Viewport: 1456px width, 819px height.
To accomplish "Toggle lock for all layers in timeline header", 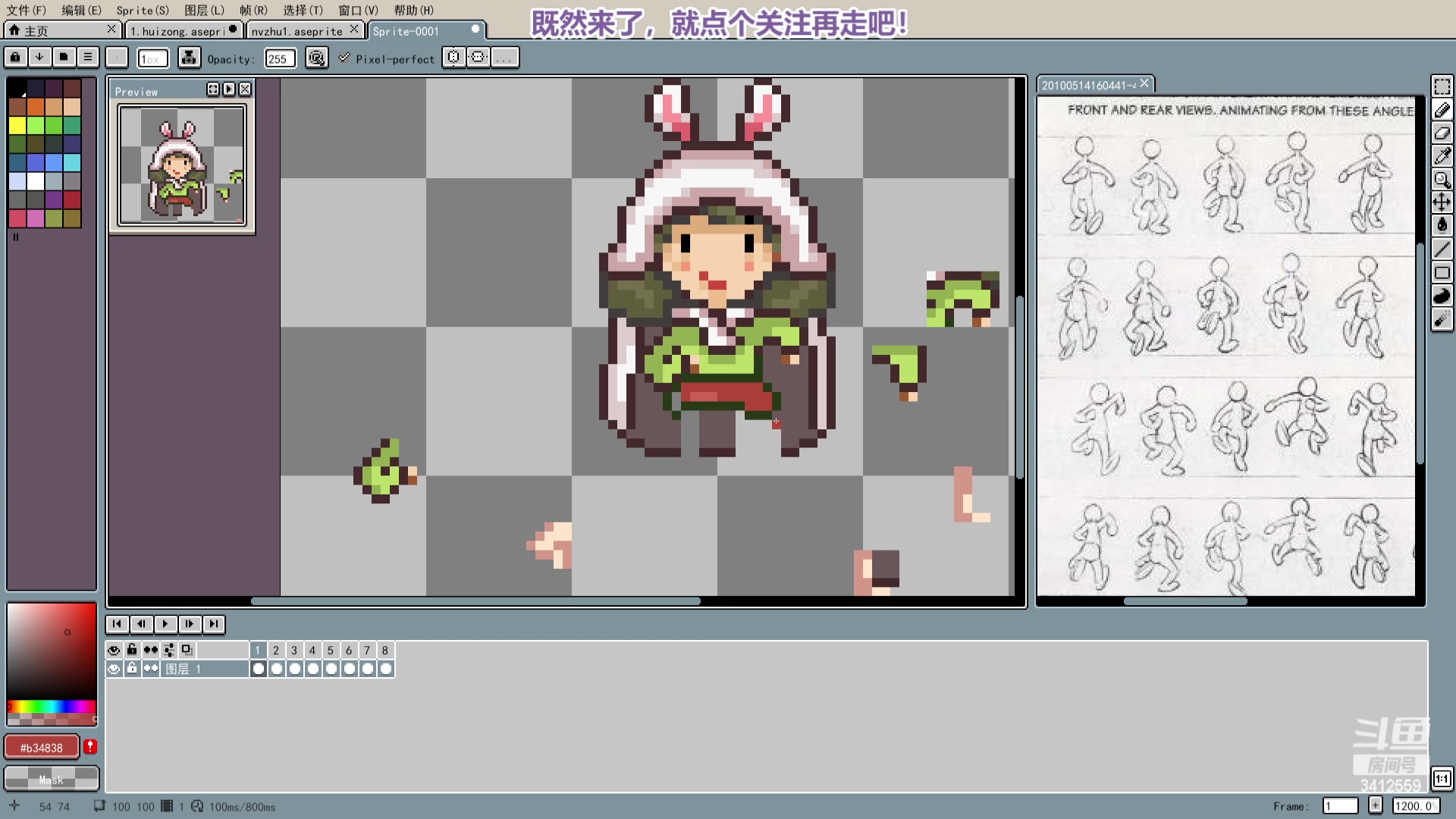I will click(x=132, y=650).
